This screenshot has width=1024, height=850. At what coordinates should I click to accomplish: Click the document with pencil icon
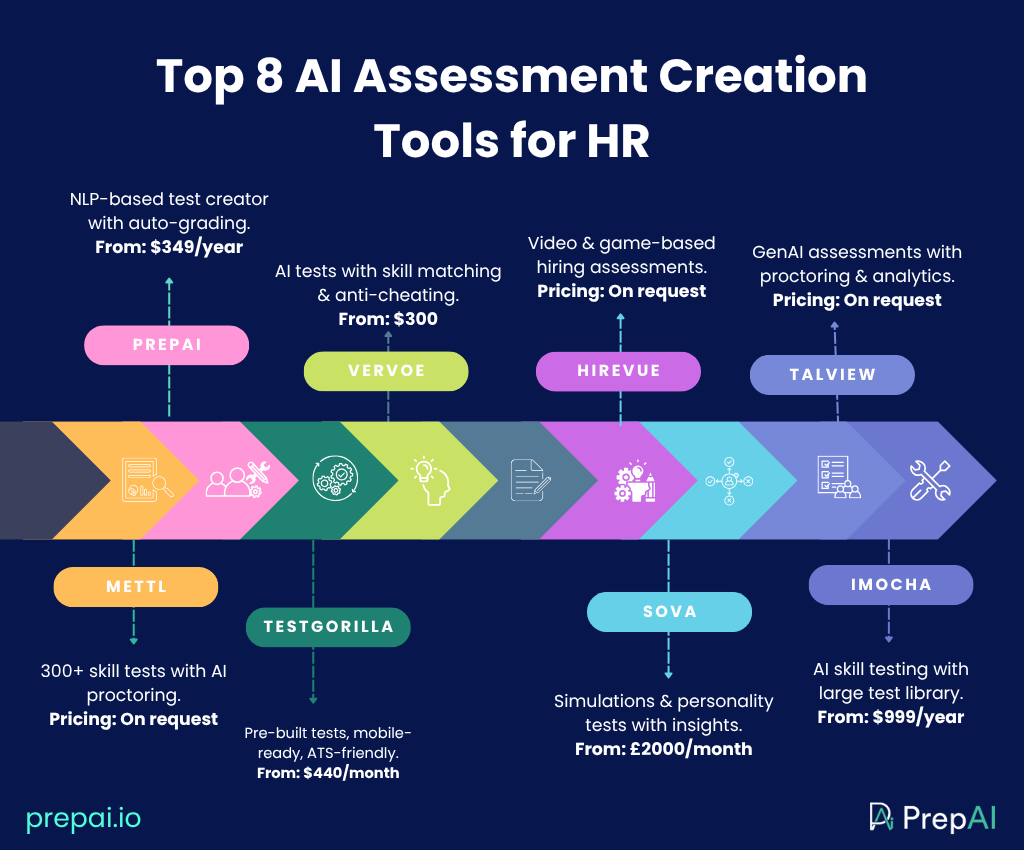coord(531,479)
